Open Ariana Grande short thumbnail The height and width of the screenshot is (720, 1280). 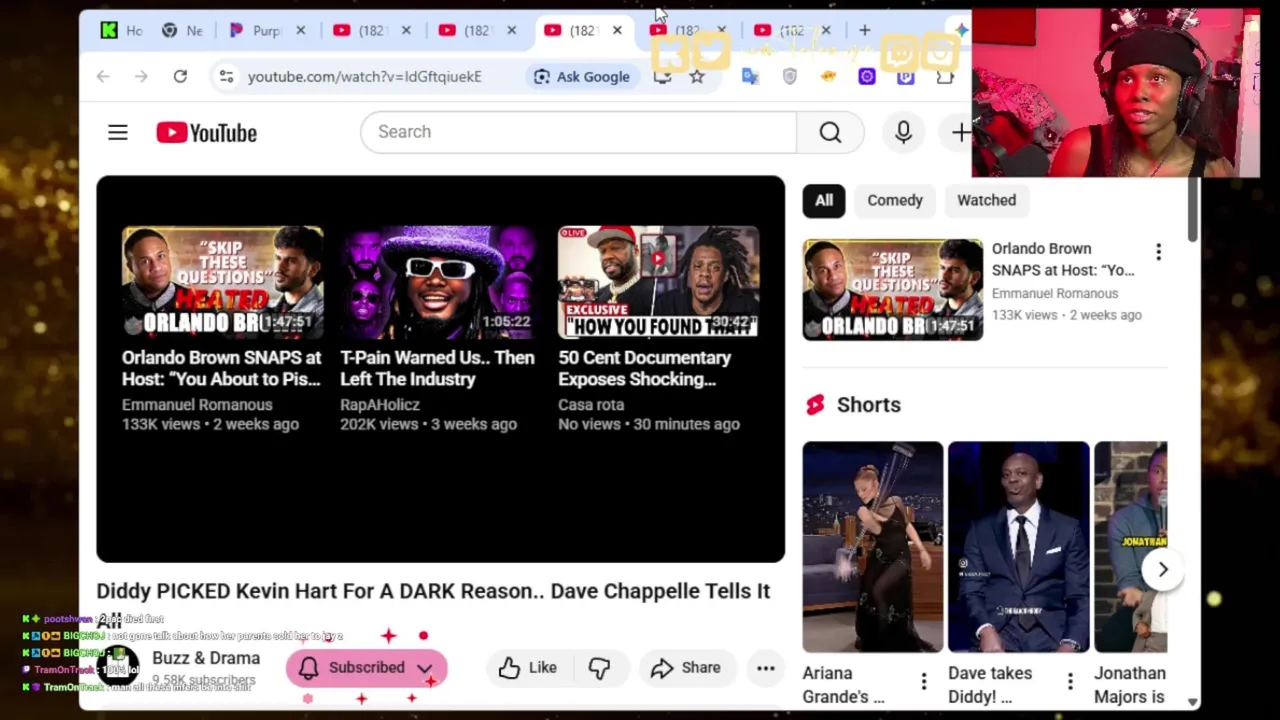[x=873, y=546]
